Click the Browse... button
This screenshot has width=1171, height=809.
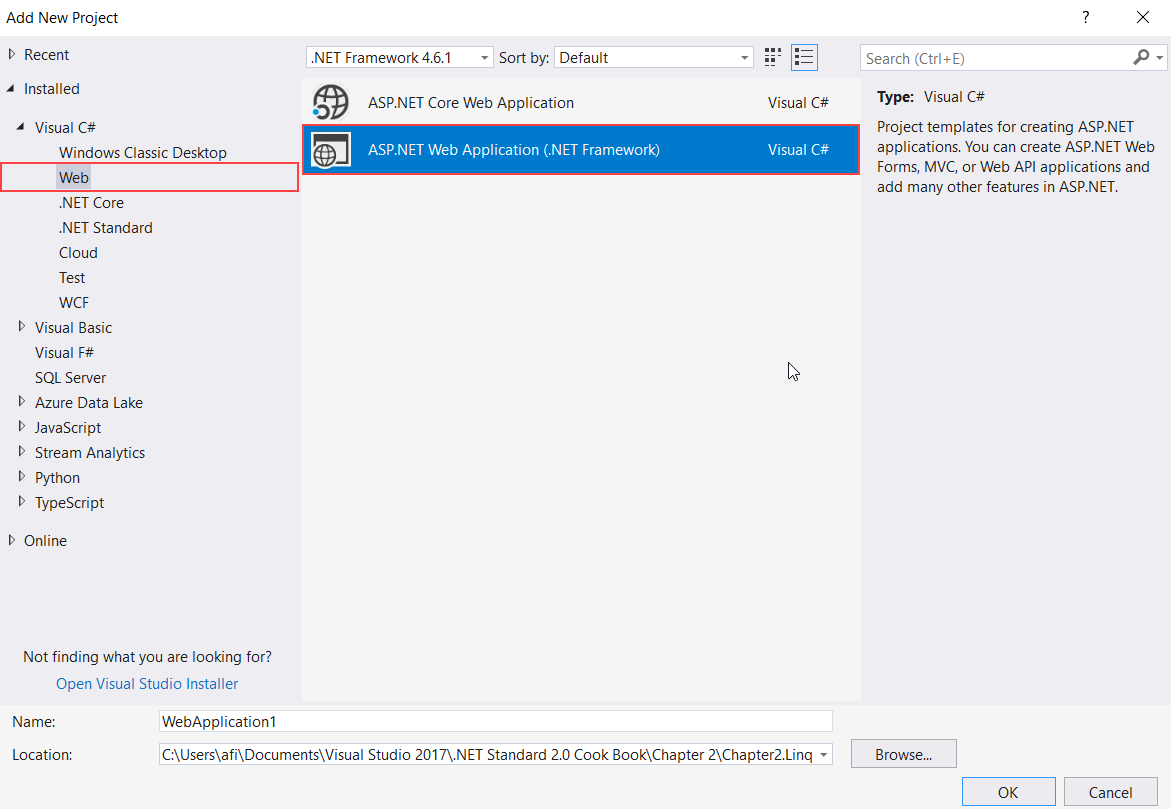click(x=904, y=754)
